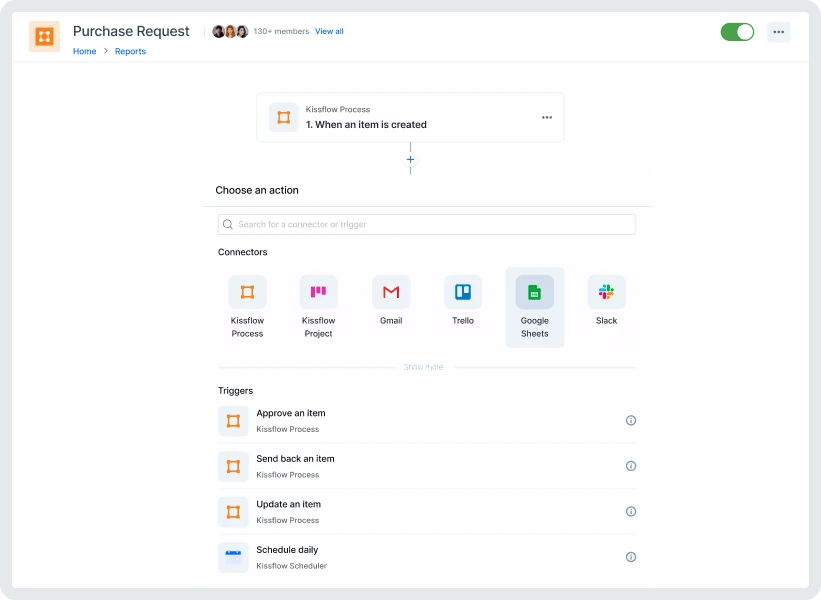Select the Trello connector
The width and height of the screenshot is (821, 600).
click(x=463, y=301)
